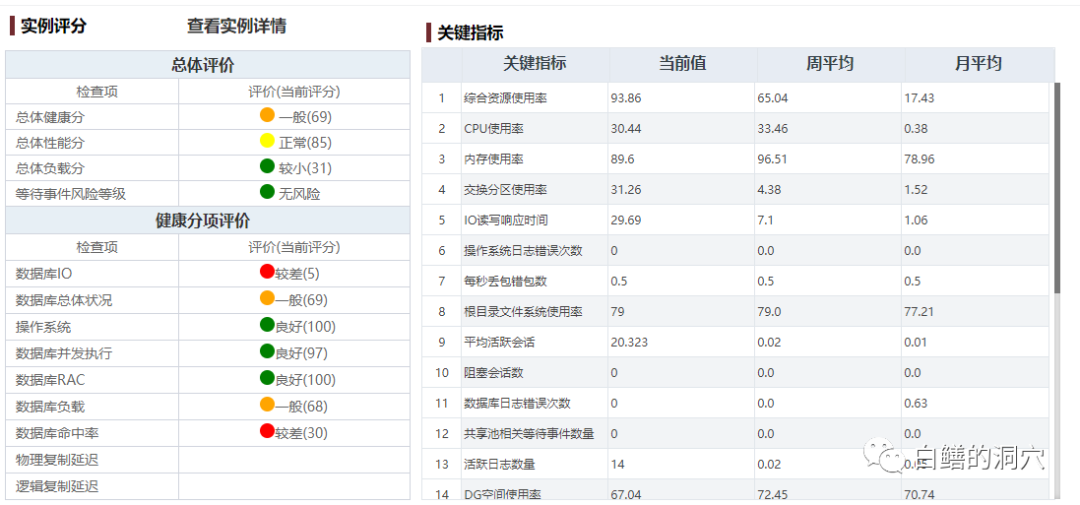
Task: Click current value 93.86
Action: point(626,99)
